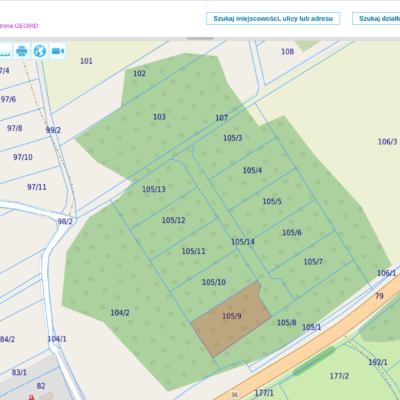
Task: Click the print map icon
Action: point(22,51)
